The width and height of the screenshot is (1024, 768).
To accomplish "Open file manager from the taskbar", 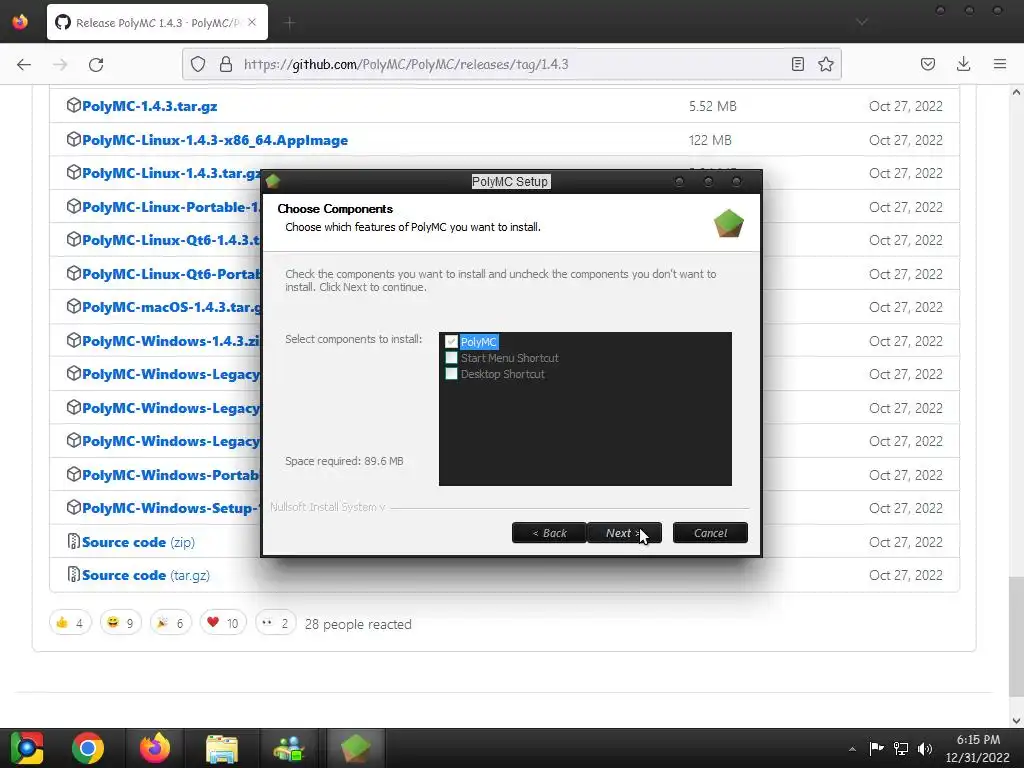I will click(222, 748).
